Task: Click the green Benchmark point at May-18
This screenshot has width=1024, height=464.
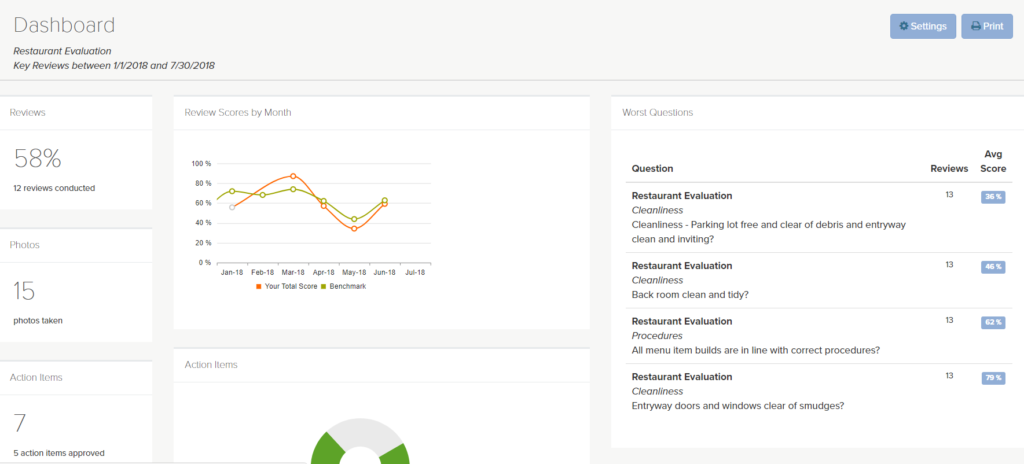Action: 354,219
